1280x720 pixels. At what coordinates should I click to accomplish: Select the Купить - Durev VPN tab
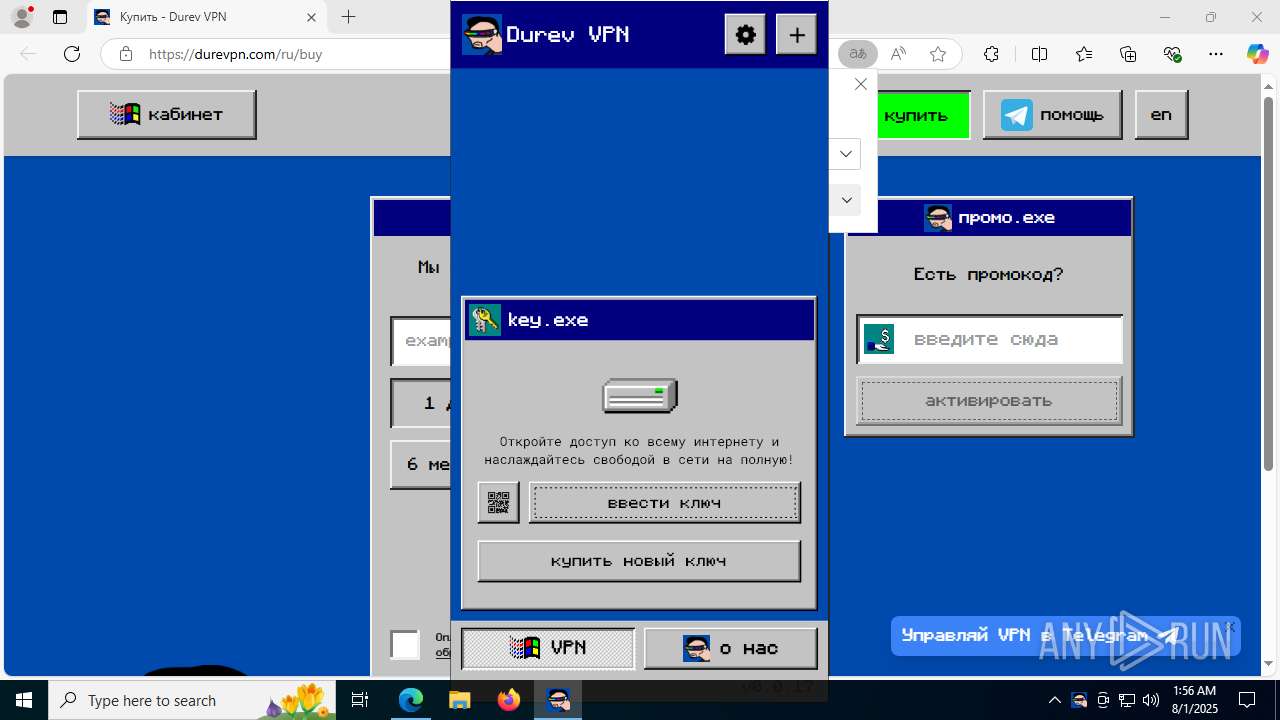tap(207, 17)
